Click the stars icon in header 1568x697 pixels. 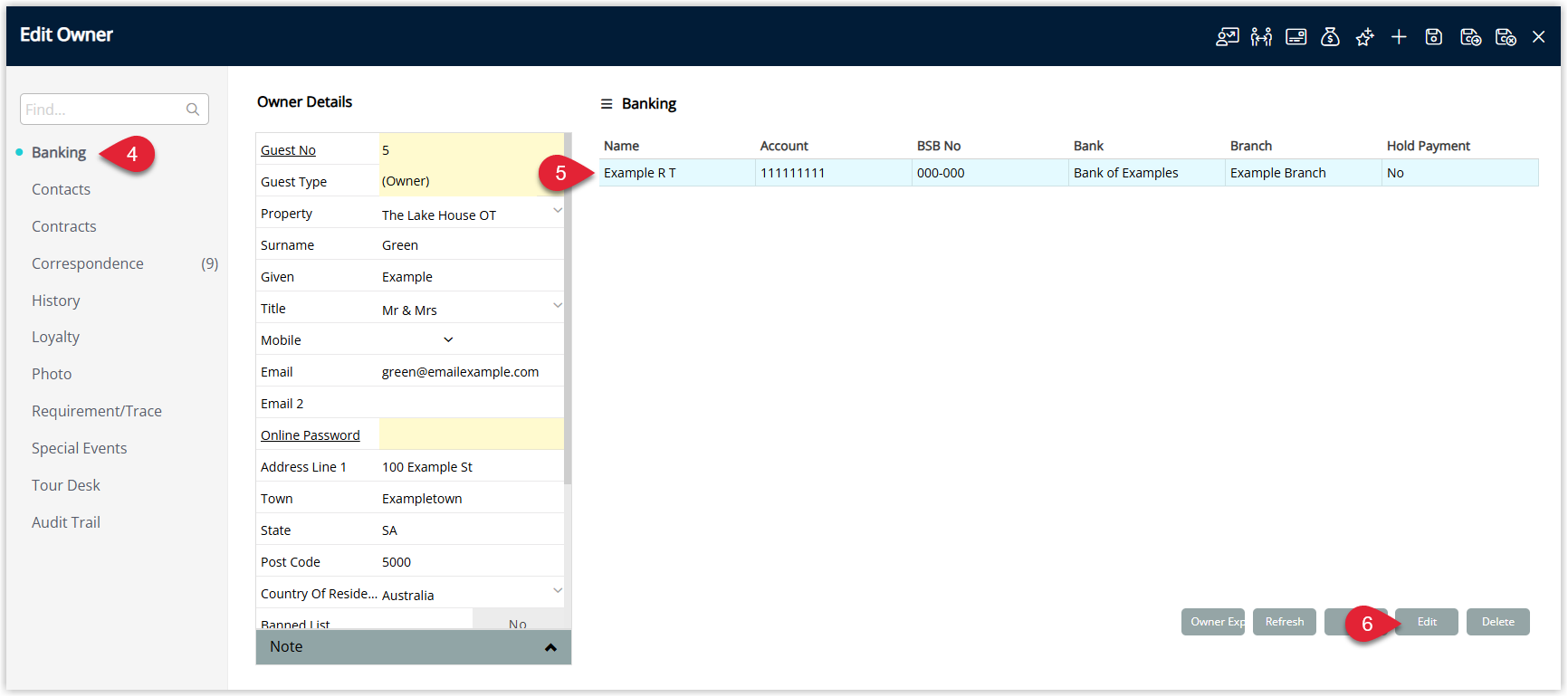[x=1364, y=37]
